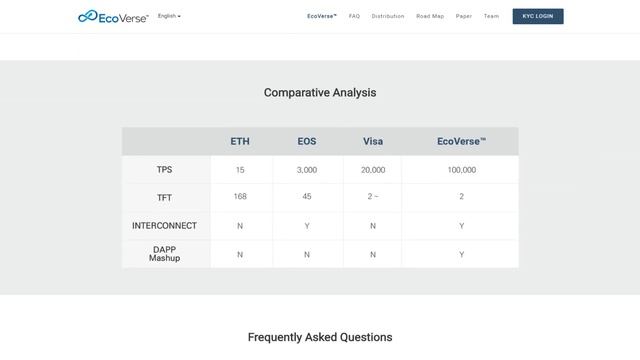Click the EOS column header

pos(307,141)
